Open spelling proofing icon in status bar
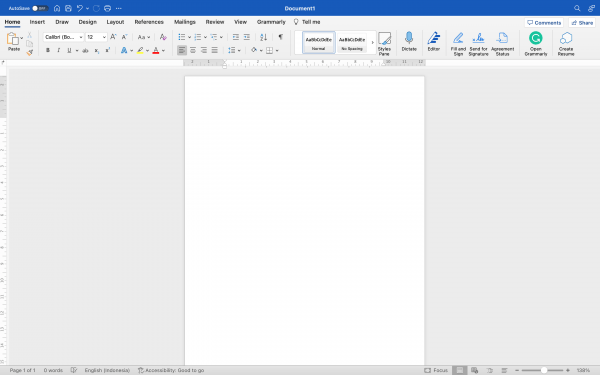Image resolution: width=600 pixels, height=375 pixels. pos(73,370)
